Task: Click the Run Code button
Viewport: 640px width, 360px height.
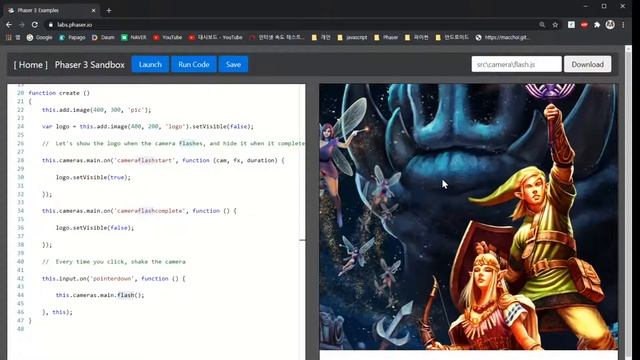Action: tap(193, 64)
